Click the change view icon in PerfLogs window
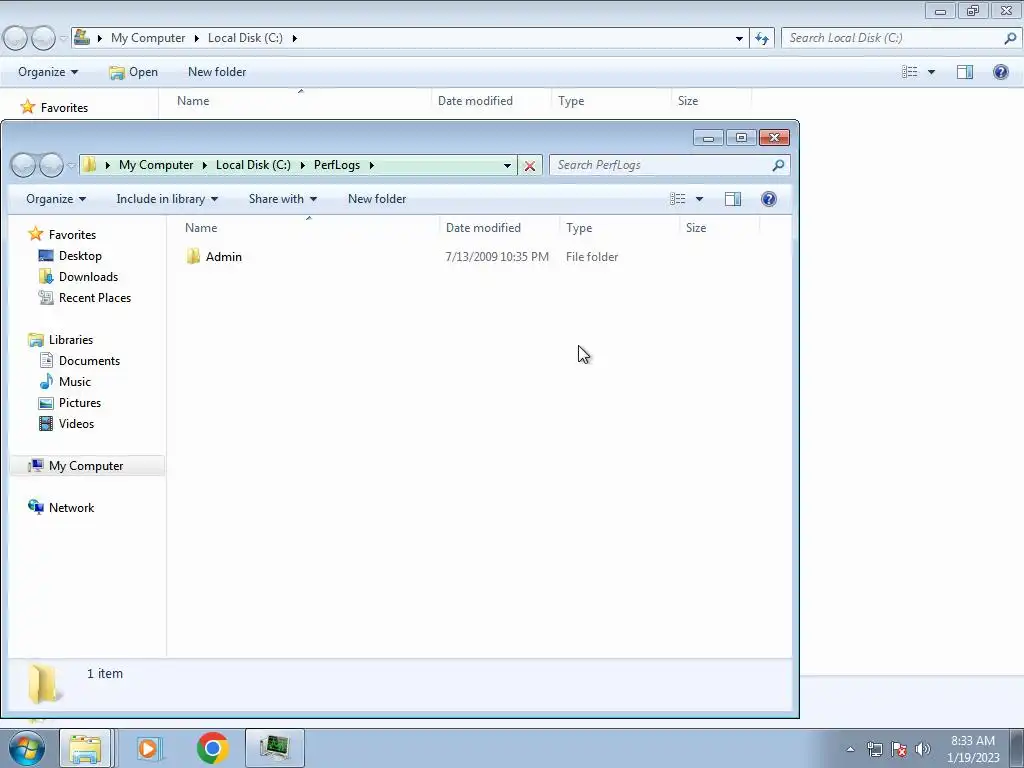Viewport: 1024px width, 768px height. tap(677, 199)
